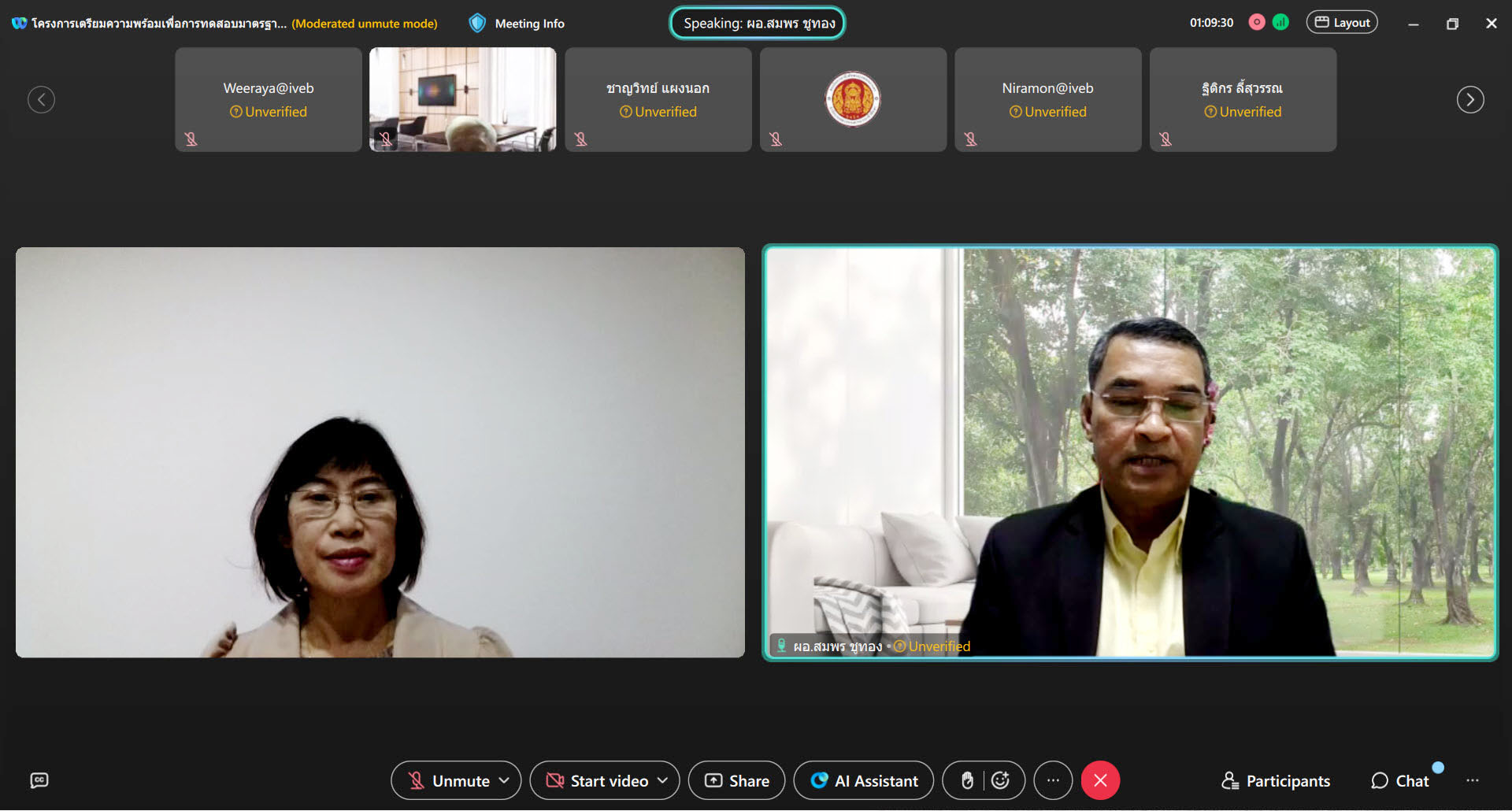Open the Layout options button
The height and width of the screenshot is (811, 1512).
pos(1342,22)
